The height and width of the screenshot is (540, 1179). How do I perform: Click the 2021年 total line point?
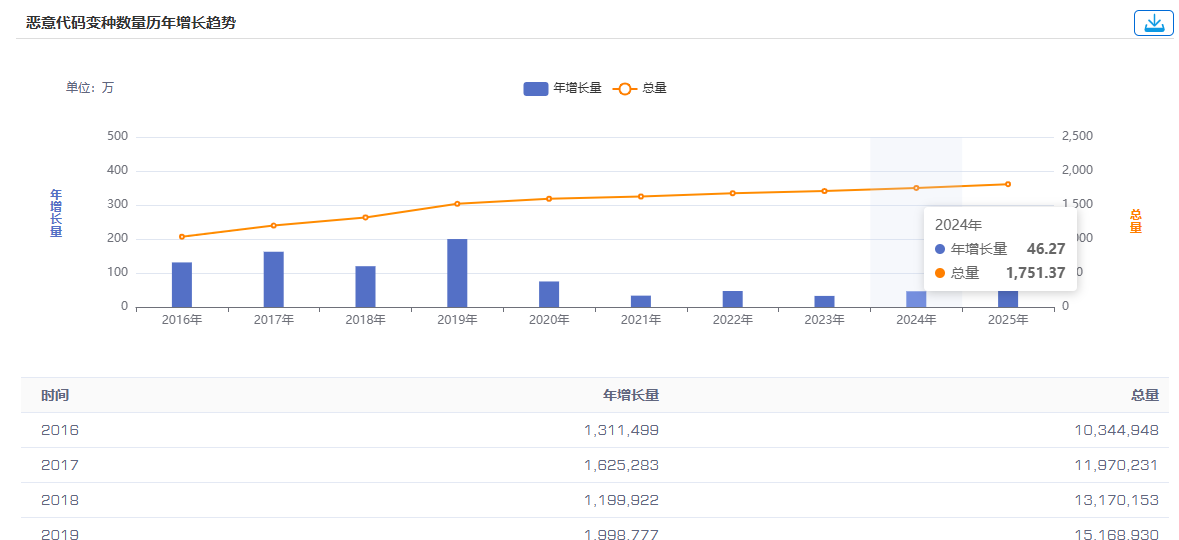[x=641, y=196]
